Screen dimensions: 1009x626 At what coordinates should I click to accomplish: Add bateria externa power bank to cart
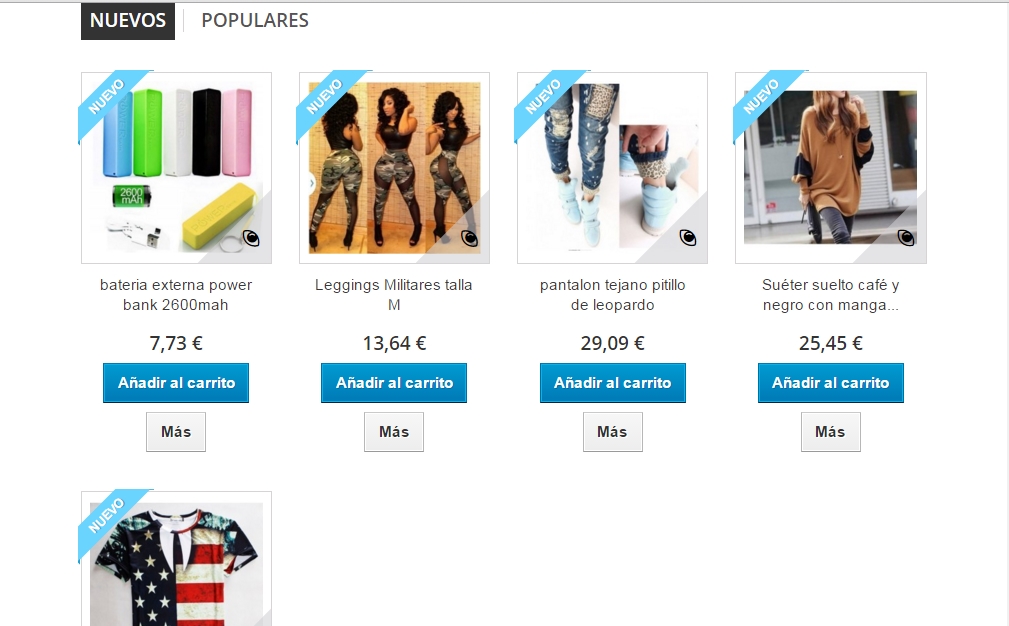[x=176, y=383]
